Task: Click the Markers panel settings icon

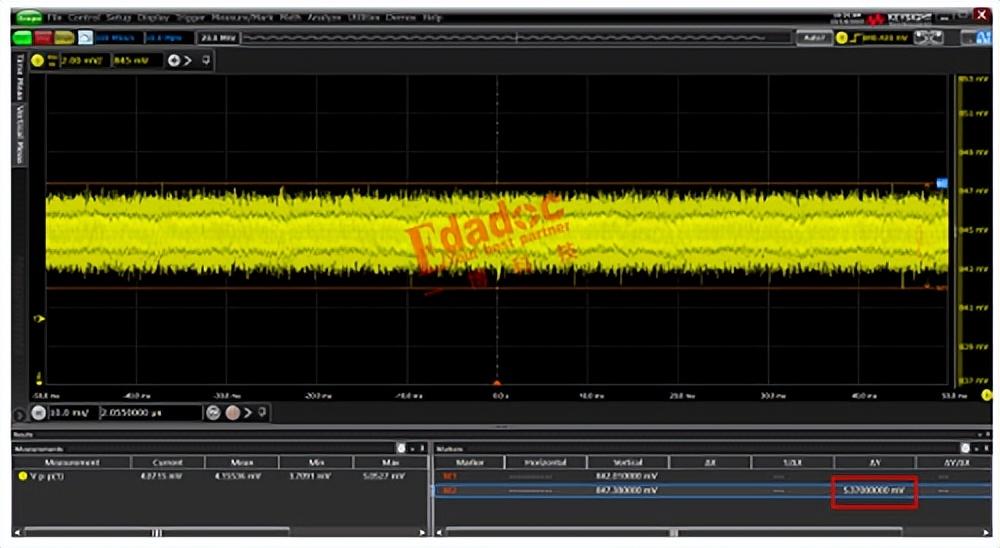Action: (x=966, y=448)
